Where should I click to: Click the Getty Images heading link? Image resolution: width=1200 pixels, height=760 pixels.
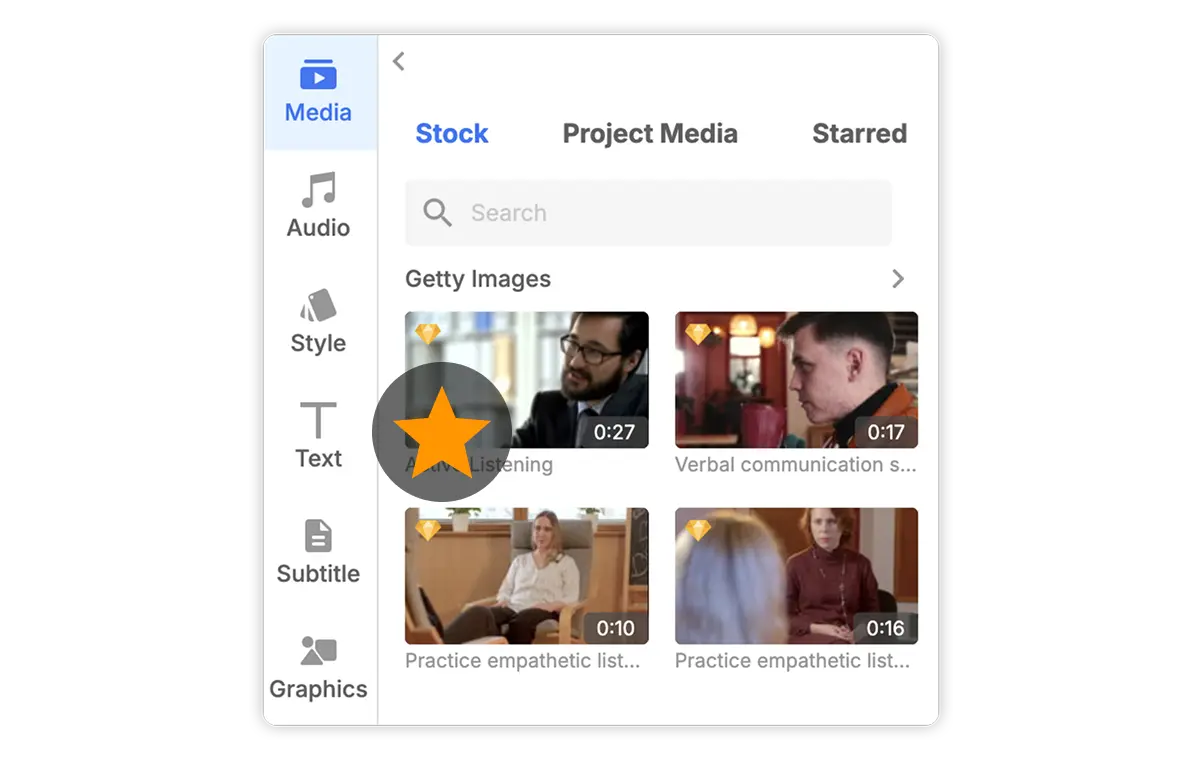(x=477, y=279)
